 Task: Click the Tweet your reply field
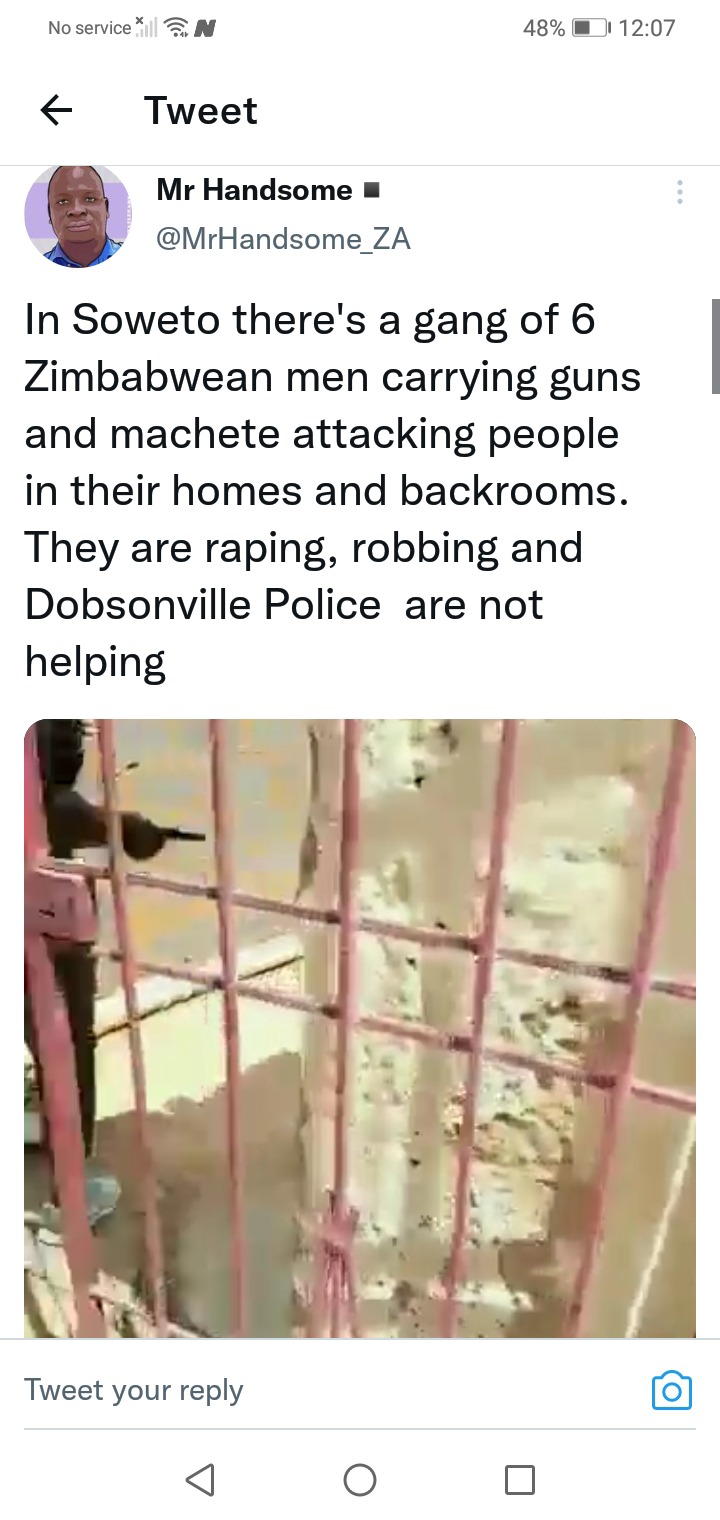330,1390
